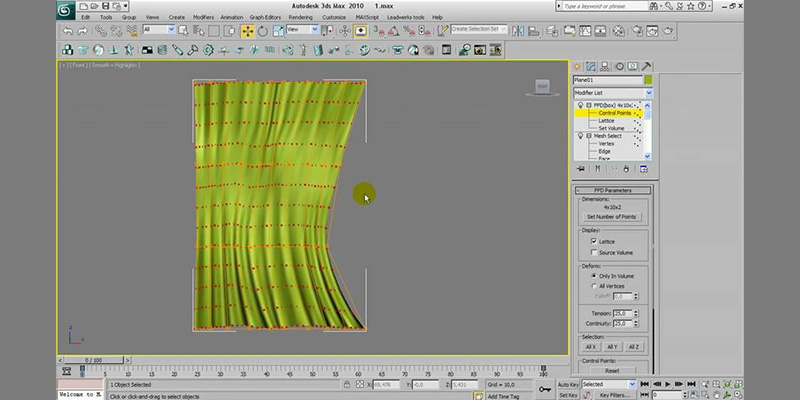The image size is (800, 400).
Task: Click the binoculars search icon
Action: pyautogui.click(x=654, y=6)
